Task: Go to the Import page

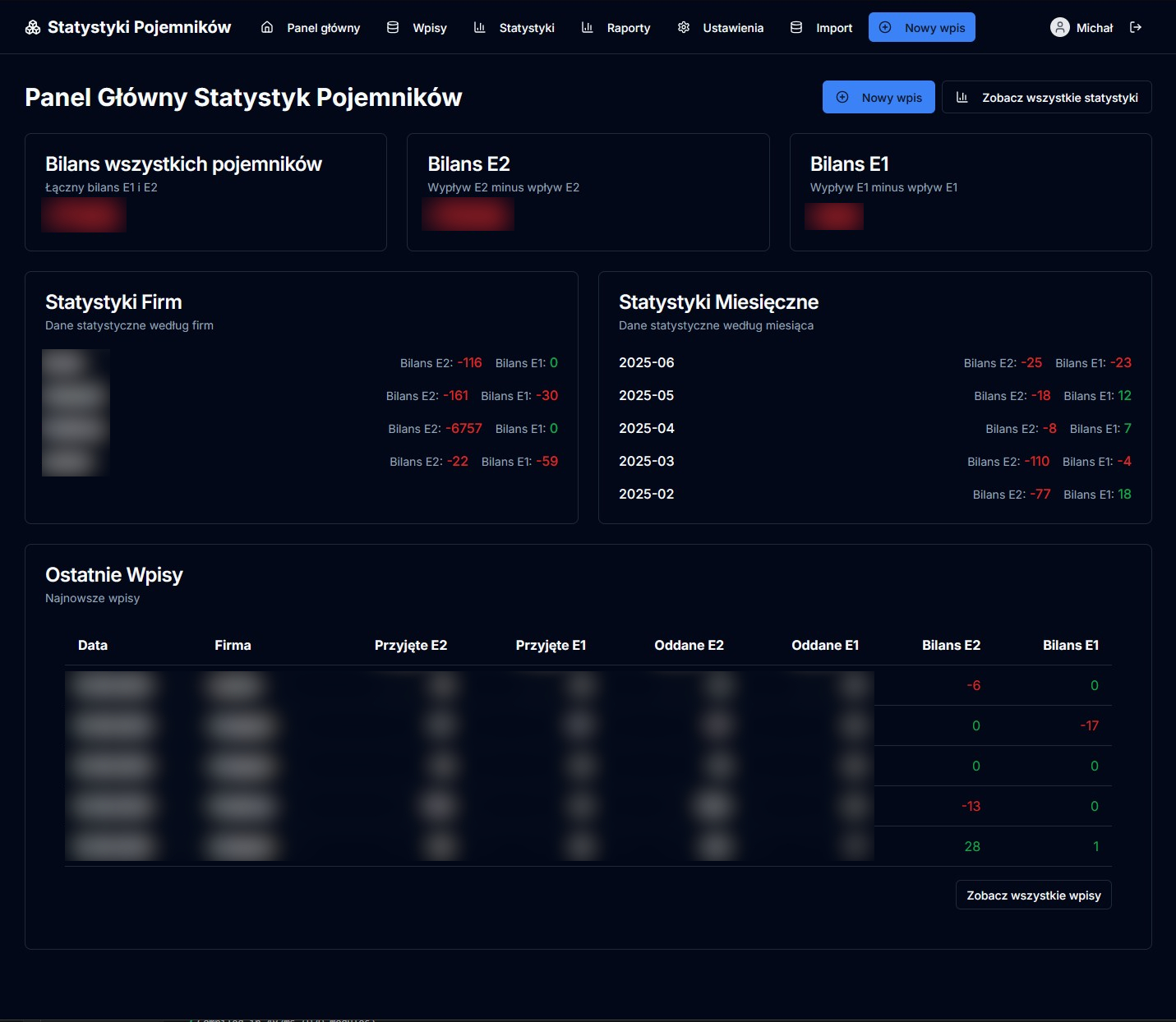Action: (833, 27)
